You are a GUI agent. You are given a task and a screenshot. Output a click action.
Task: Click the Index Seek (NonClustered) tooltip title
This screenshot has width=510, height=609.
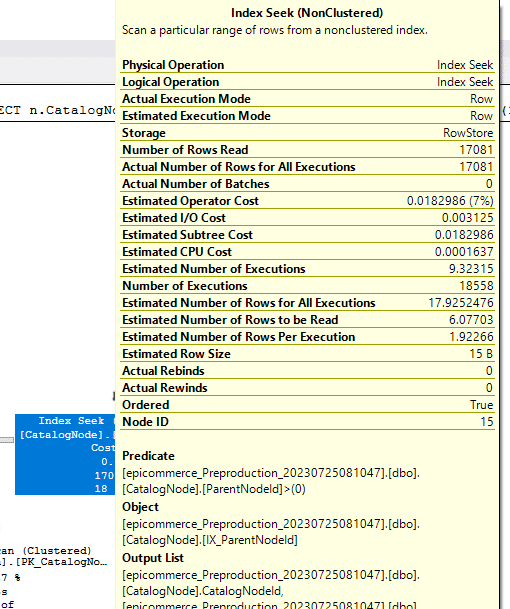[x=307, y=13]
